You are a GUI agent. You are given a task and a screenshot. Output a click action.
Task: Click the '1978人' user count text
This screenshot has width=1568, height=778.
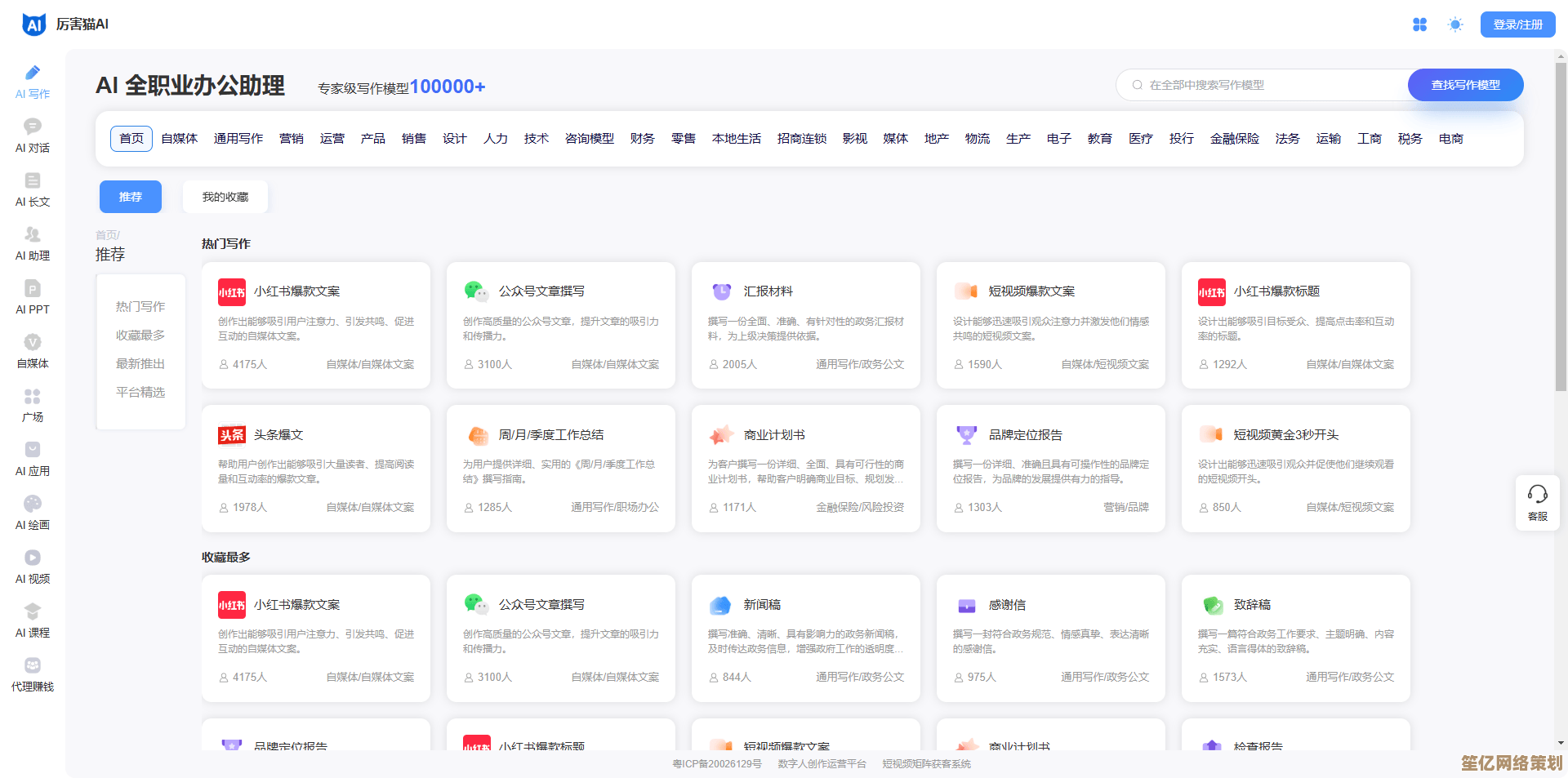pos(250,508)
